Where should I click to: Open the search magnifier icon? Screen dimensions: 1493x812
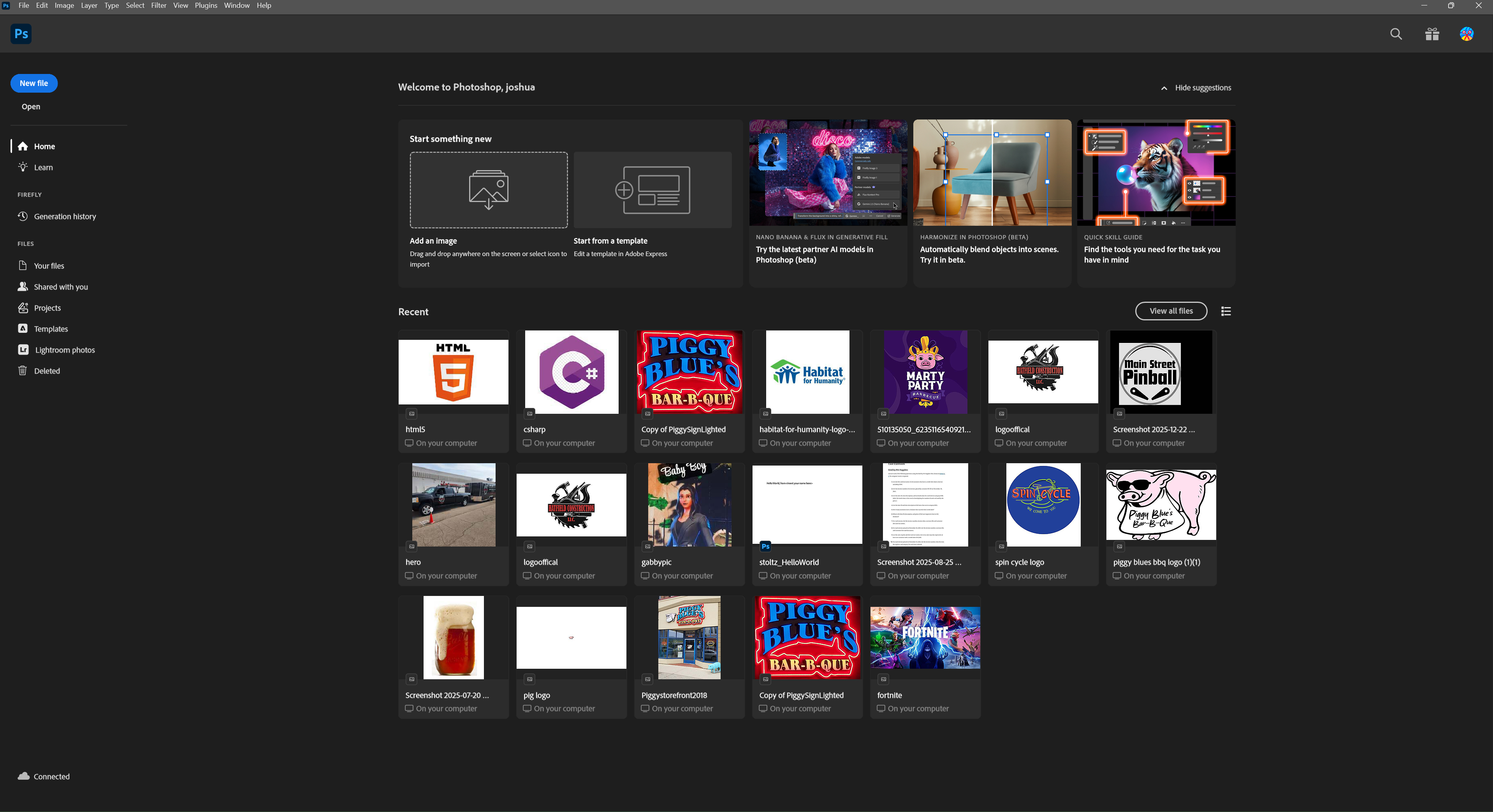[x=1396, y=34]
